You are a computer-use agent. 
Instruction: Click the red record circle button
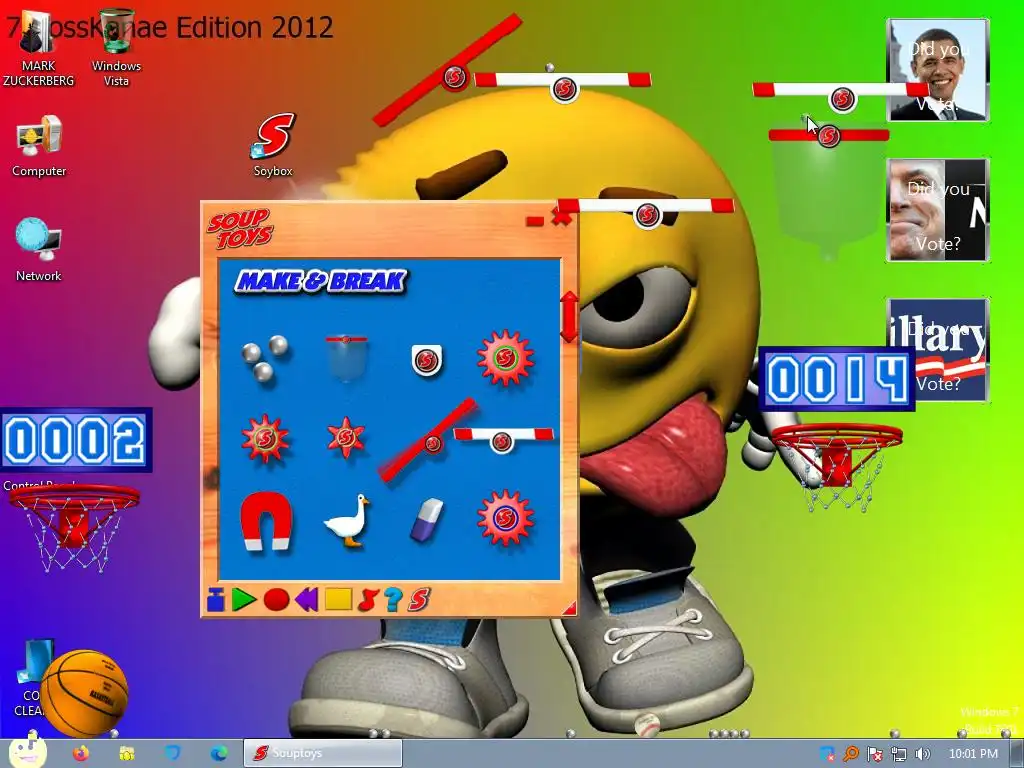coord(276,600)
